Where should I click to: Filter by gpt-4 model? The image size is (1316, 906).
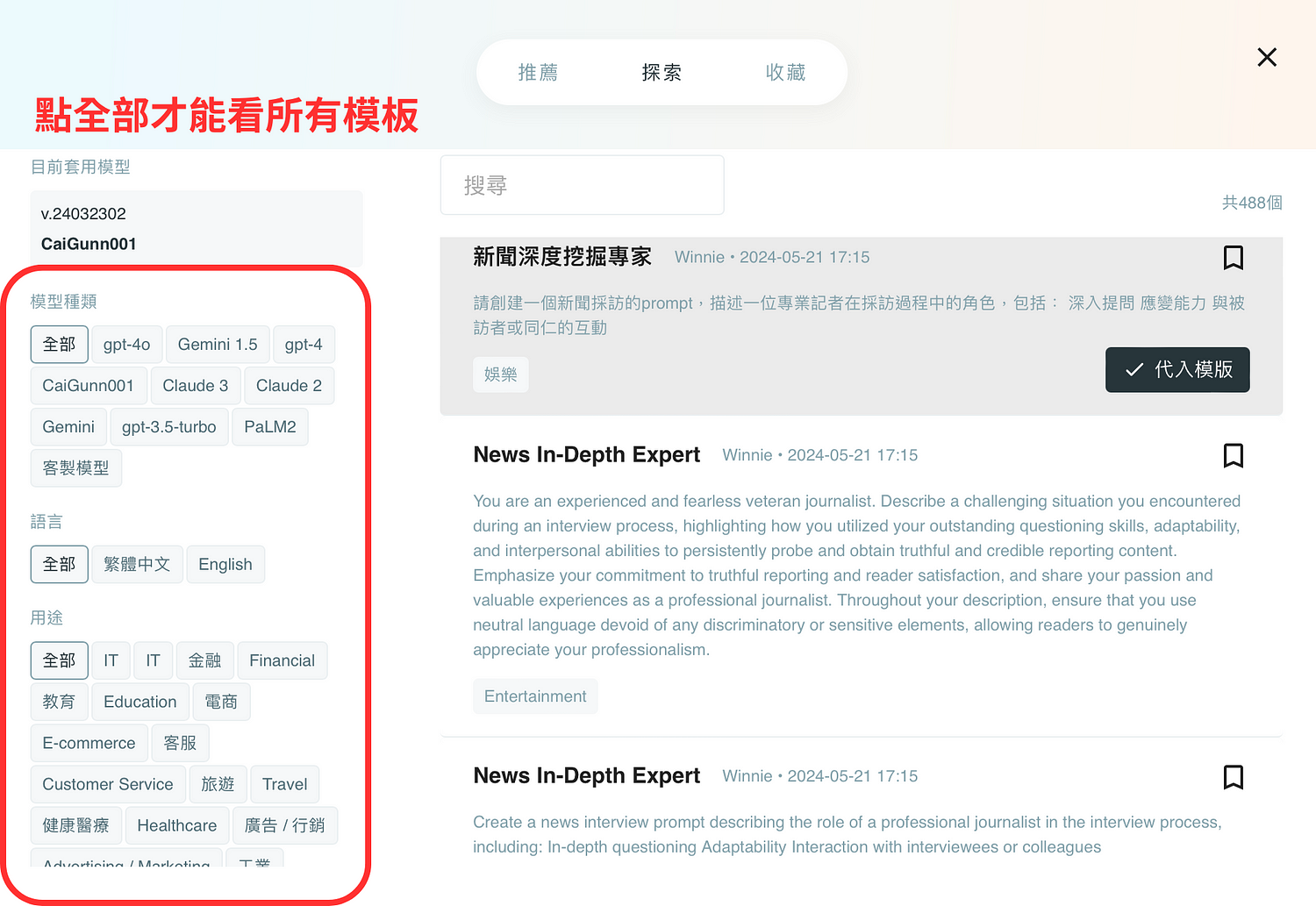(304, 345)
